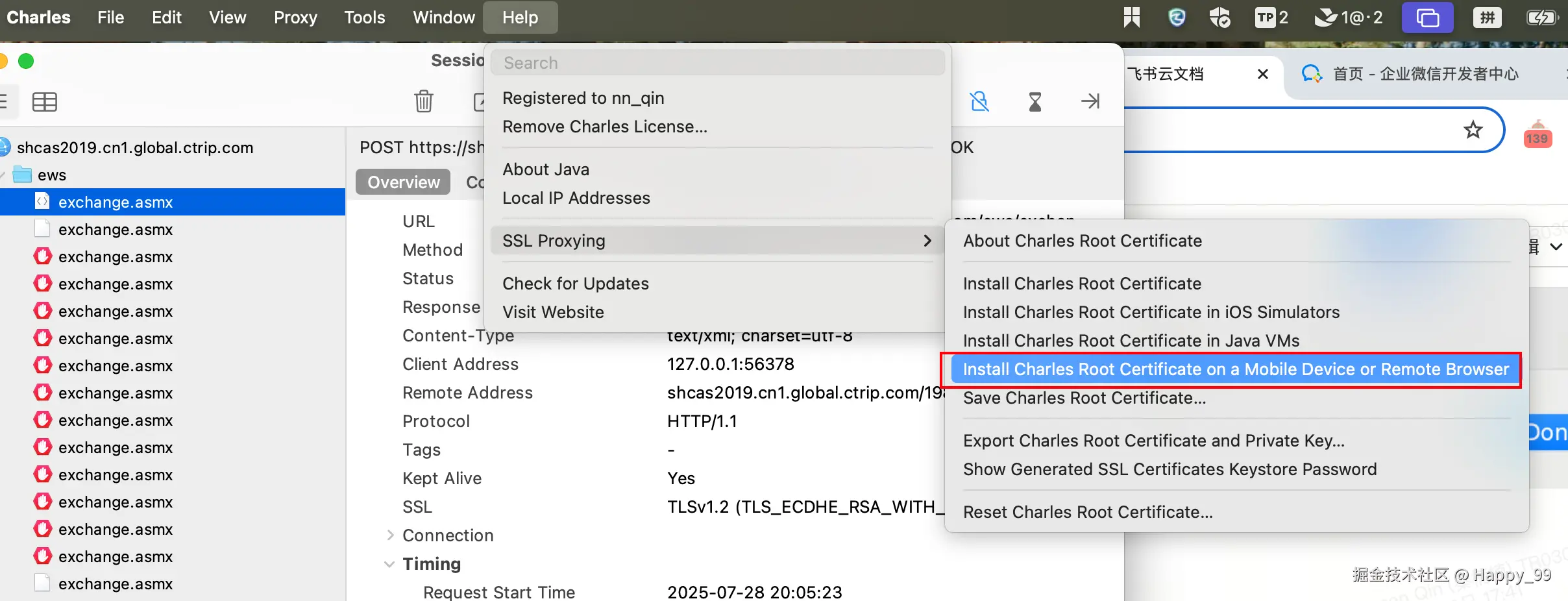Select Check for Updates
This screenshot has width=1568, height=601.
pyautogui.click(x=718, y=284)
